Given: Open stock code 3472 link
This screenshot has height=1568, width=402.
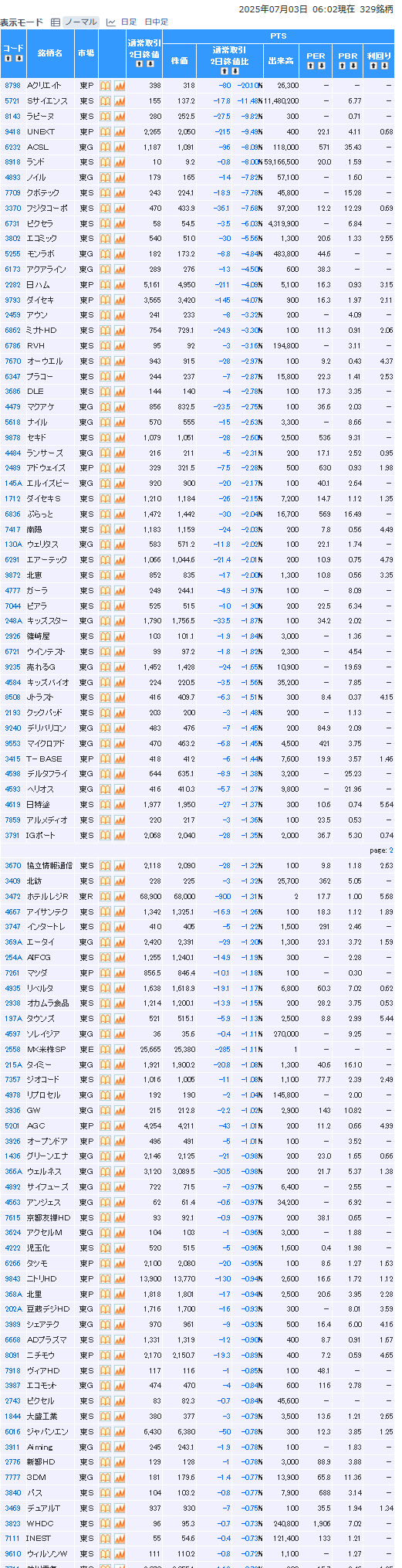Looking at the screenshot, I should [12, 897].
